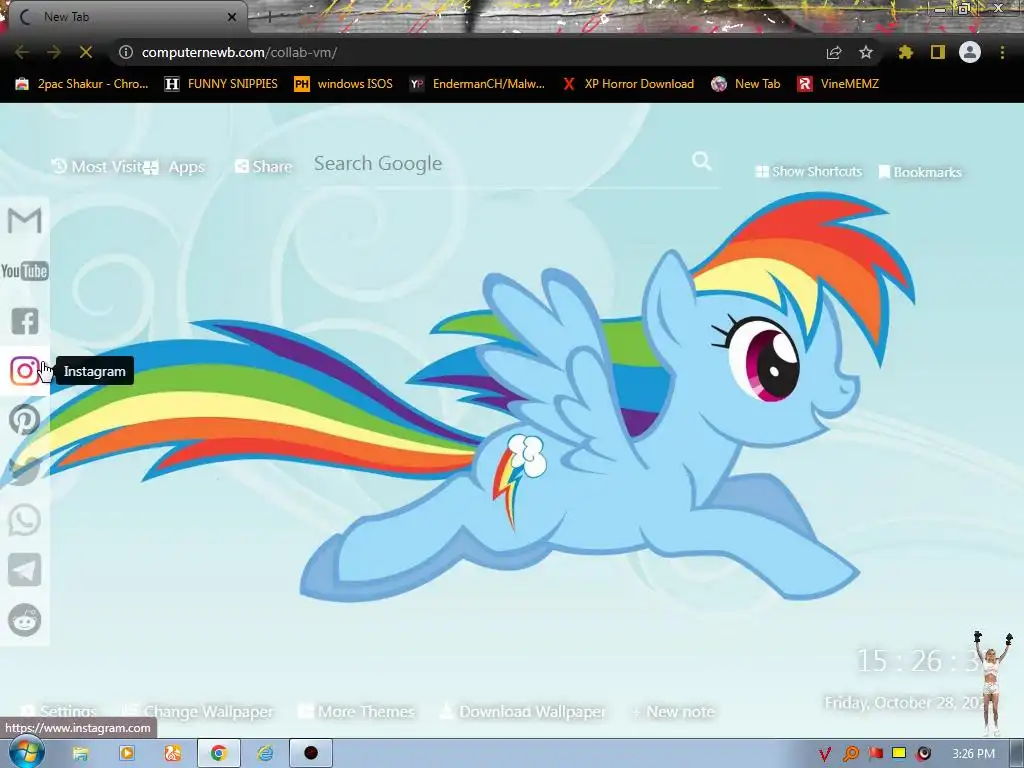The image size is (1024, 768).
Task: Go forward in browser history
Action: click(x=54, y=52)
